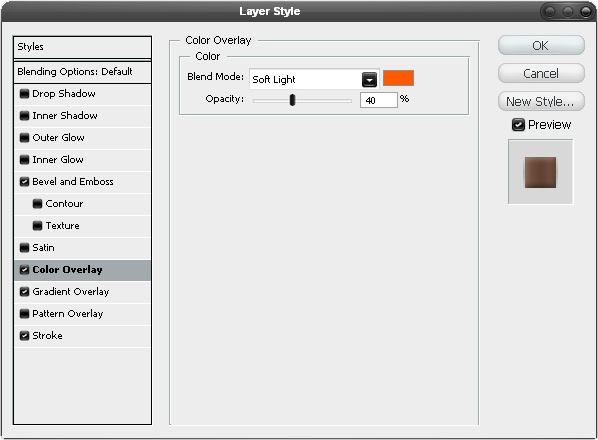This screenshot has width=598, height=440.
Task: Check the Satin effect checkbox
Action: 24,248
